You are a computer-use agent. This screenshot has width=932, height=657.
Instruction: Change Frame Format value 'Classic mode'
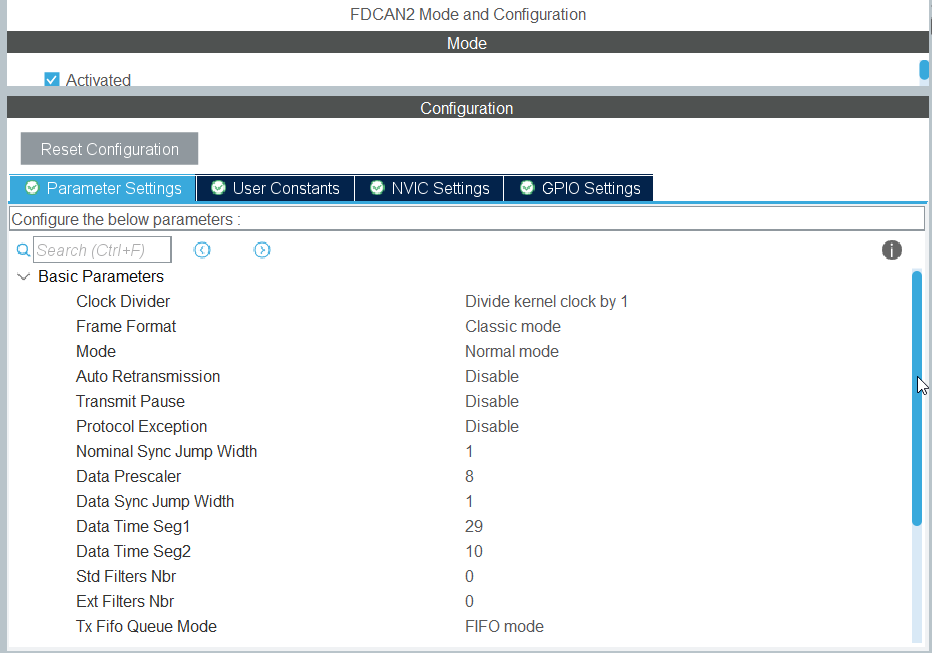pyautogui.click(x=512, y=326)
